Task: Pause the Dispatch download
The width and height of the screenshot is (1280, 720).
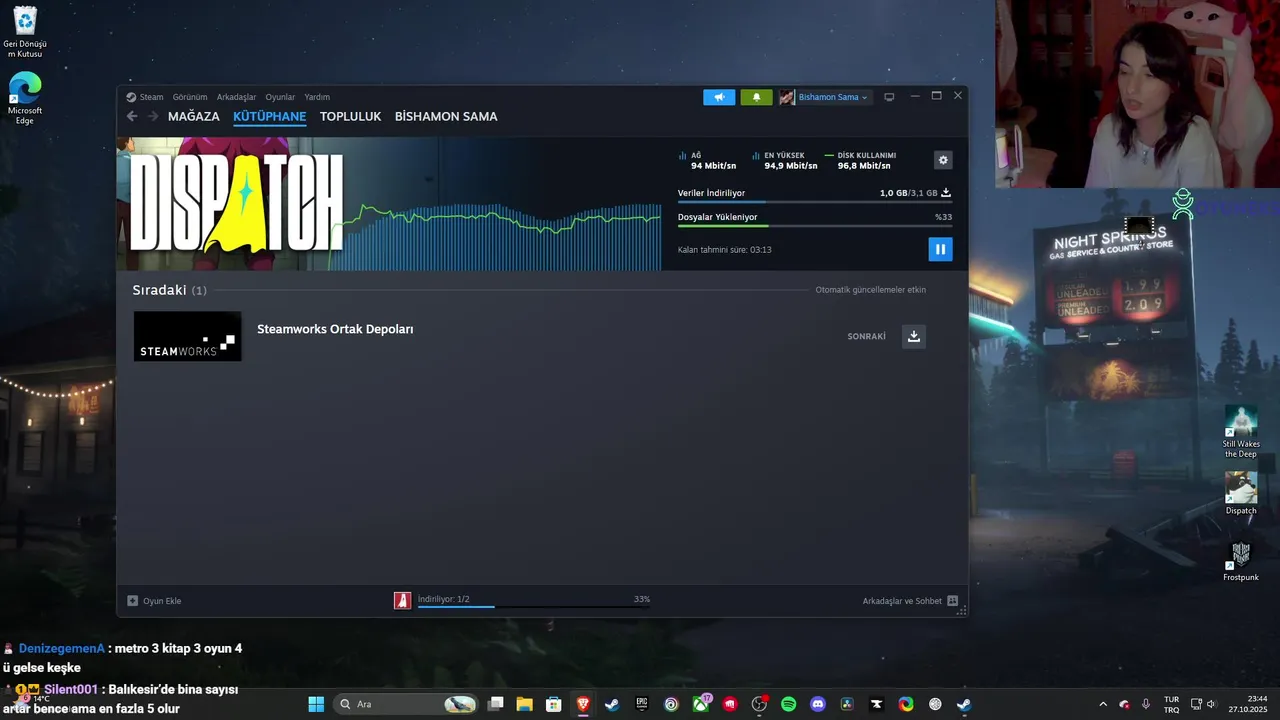Action: 940,249
